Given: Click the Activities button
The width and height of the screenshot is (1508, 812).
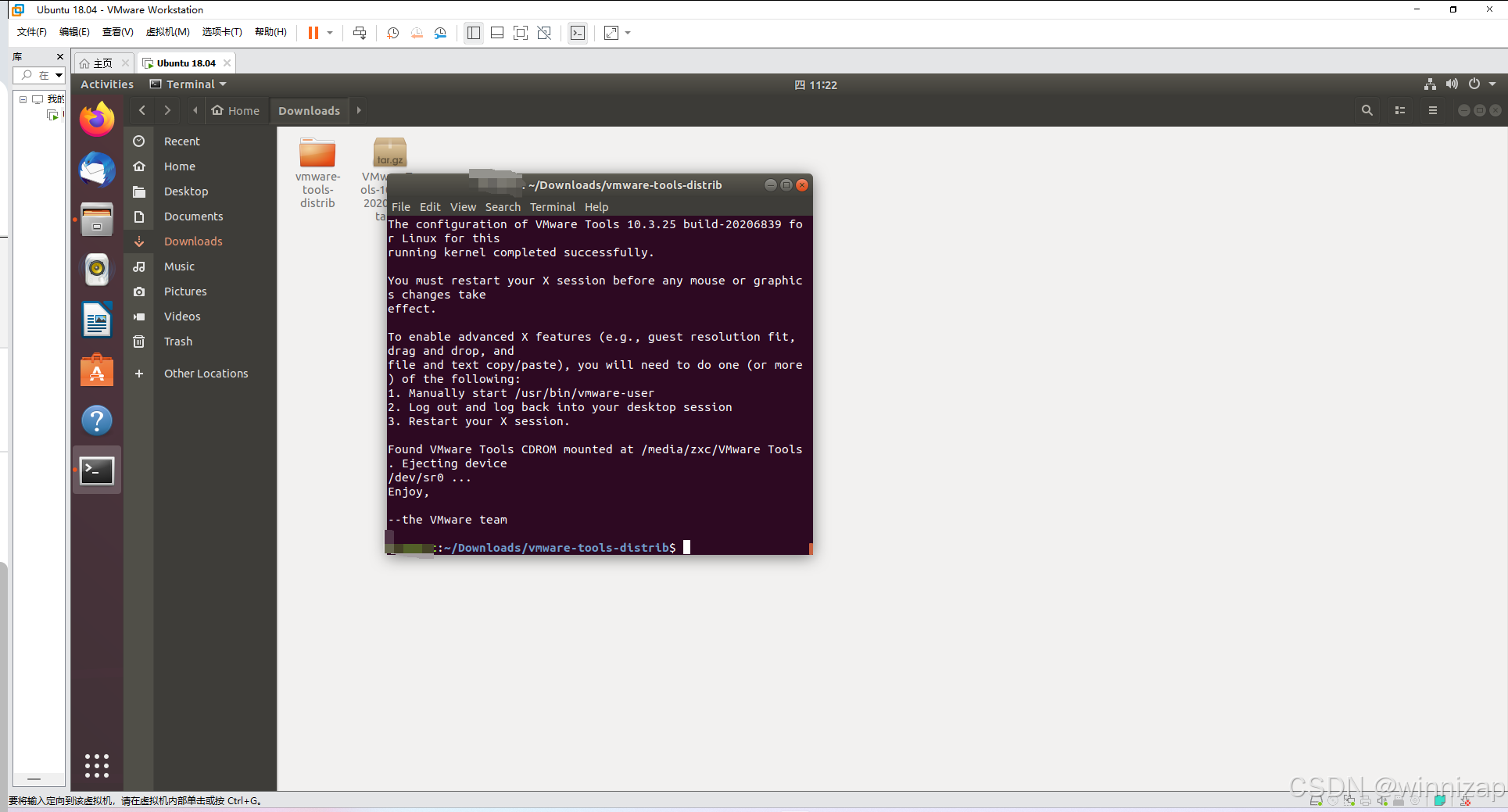Looking at the screenshot, I should tap(107, 84).
